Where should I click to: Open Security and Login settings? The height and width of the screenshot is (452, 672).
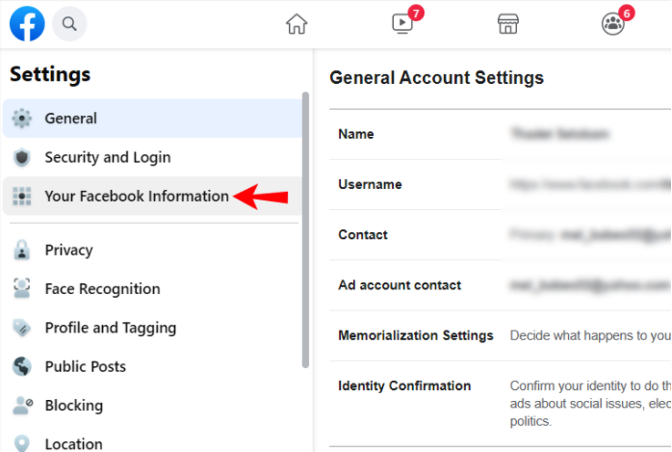[153, 157]
